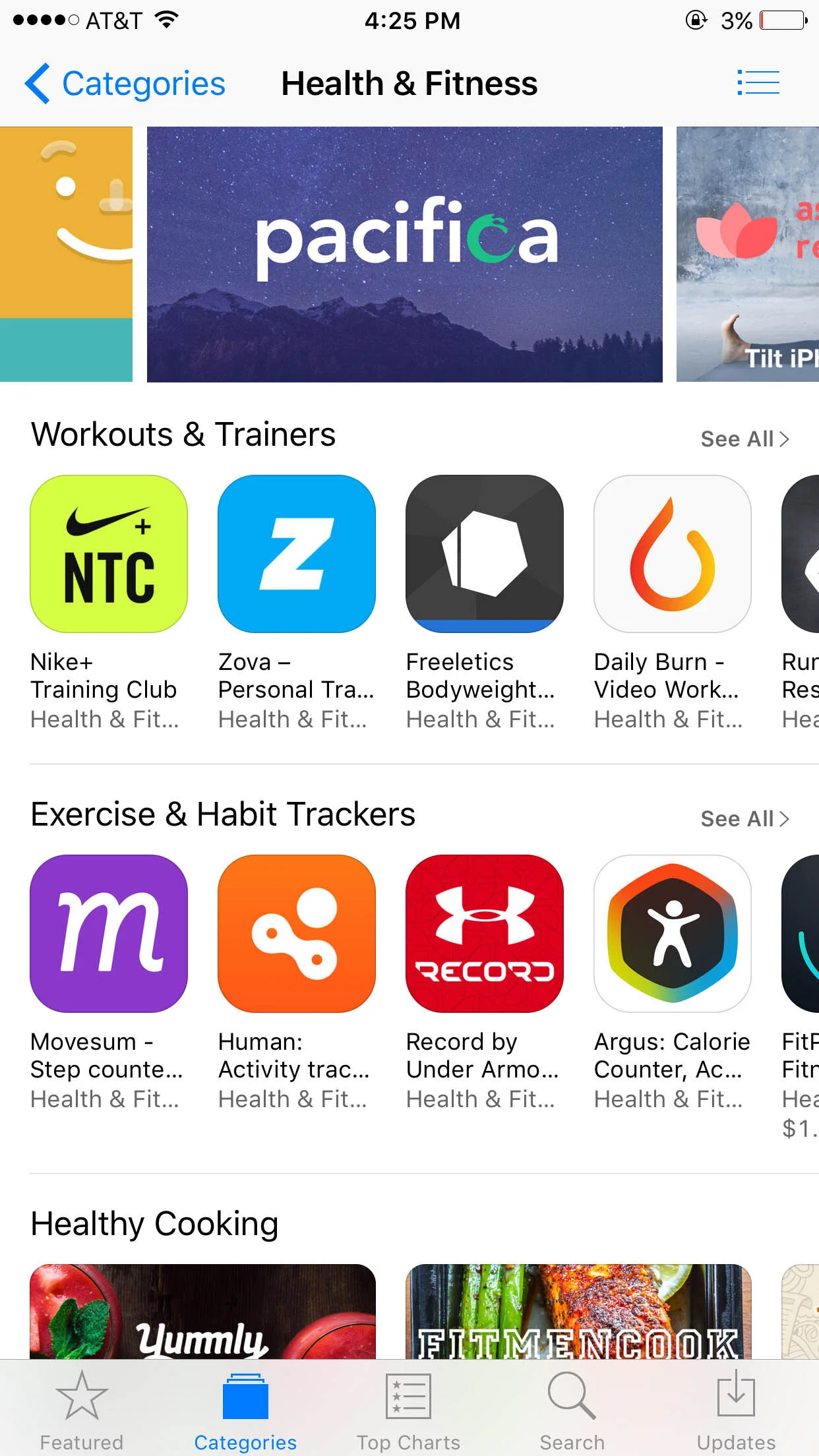Open the Freeletics Bodyweight app icon
The height and width of the screenshot is (1456, 819).
[485, 554]
